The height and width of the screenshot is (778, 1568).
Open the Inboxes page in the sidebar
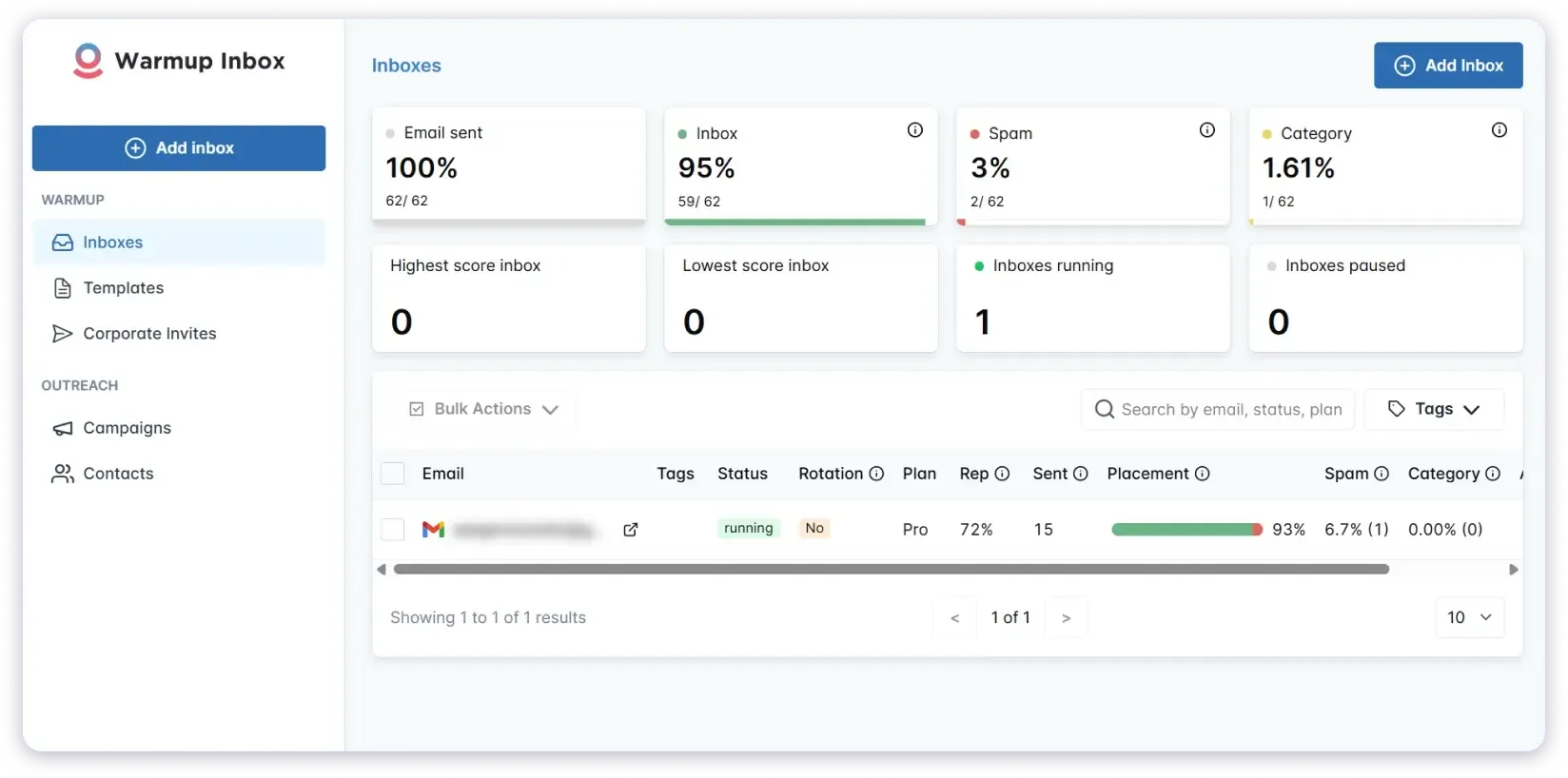coord(179,243)
